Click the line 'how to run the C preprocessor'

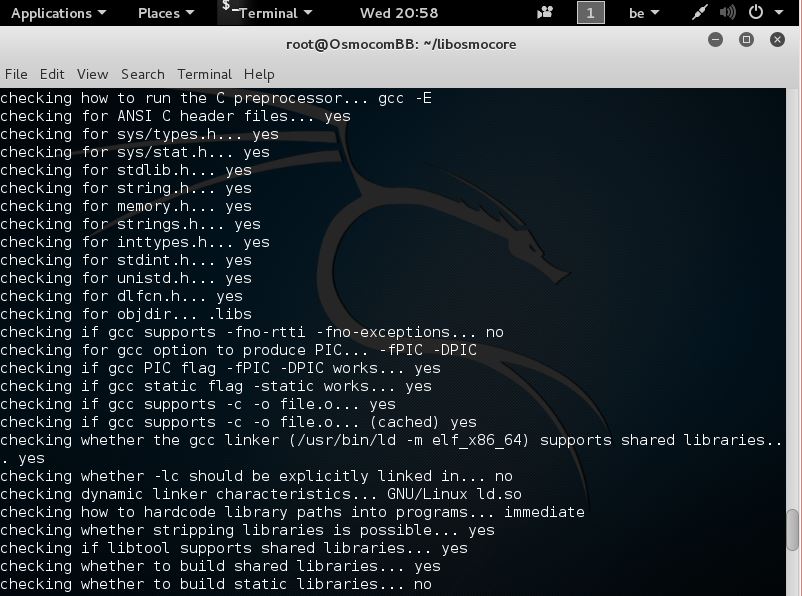click(216, 98)
